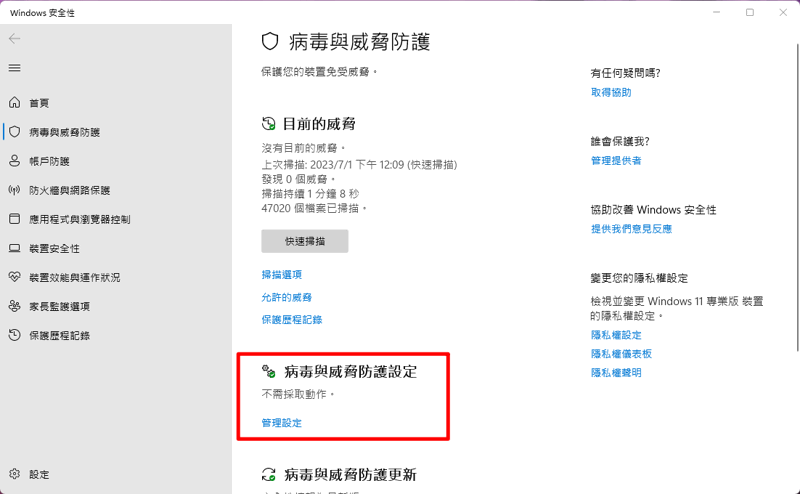Click 管理設定 link
The width and height of the screenshot is (800, 494).
[282, 423]
